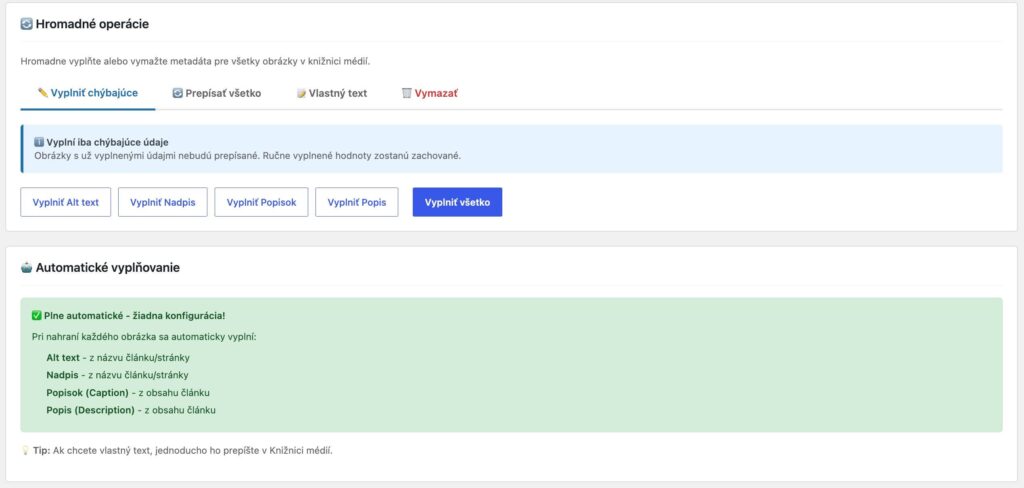Click the refresh icon on Prepísať všetko
This screenshot has height=488, width=1024.
(178, 93)
